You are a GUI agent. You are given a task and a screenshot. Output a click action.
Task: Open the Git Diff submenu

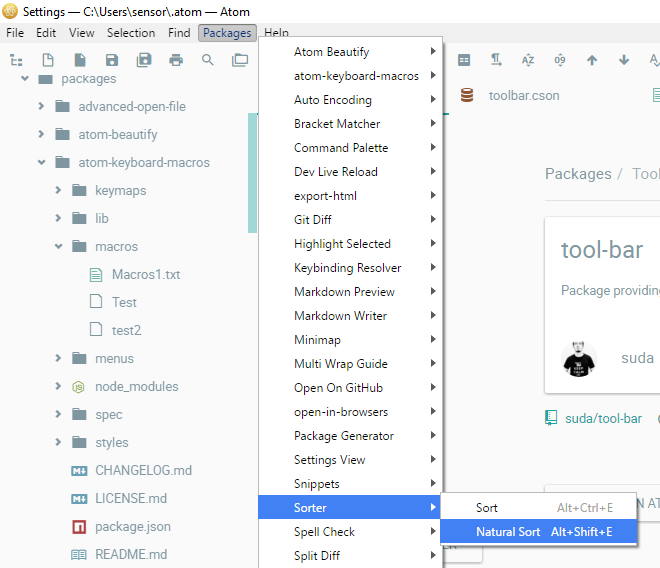point(350,220)
